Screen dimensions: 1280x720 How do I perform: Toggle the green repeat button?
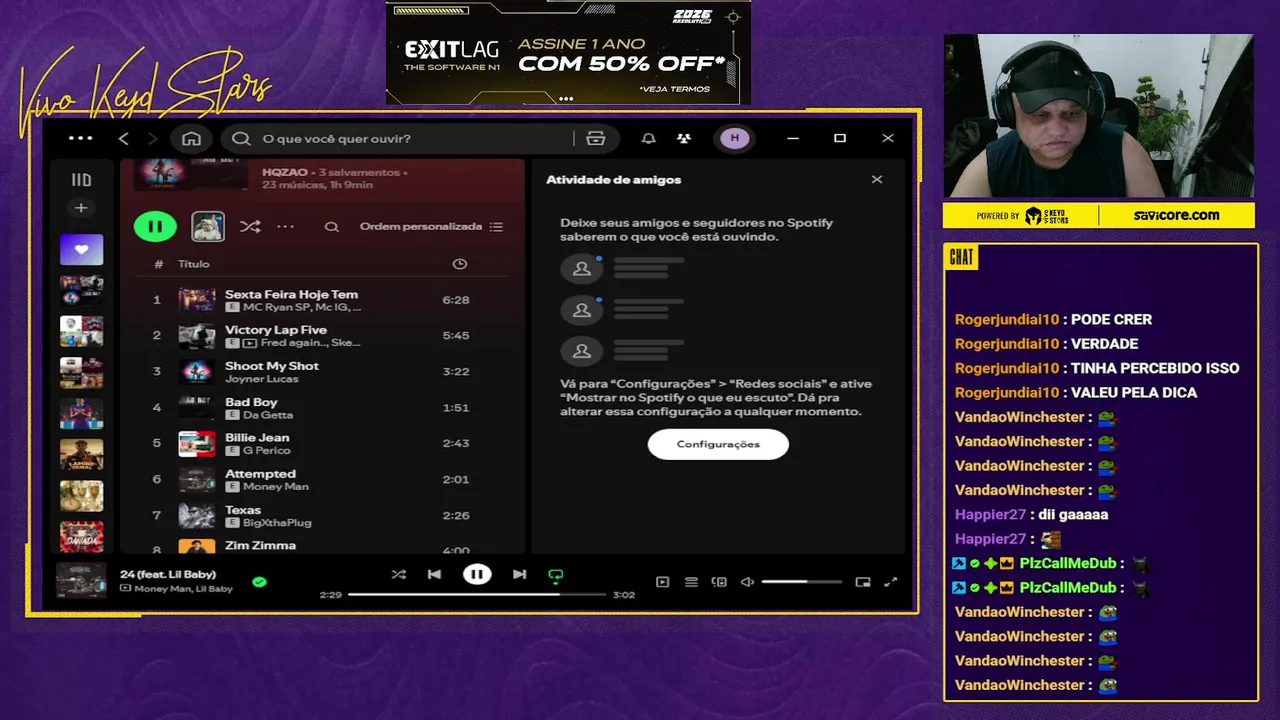pyautogui.click(x=556, y=575)
